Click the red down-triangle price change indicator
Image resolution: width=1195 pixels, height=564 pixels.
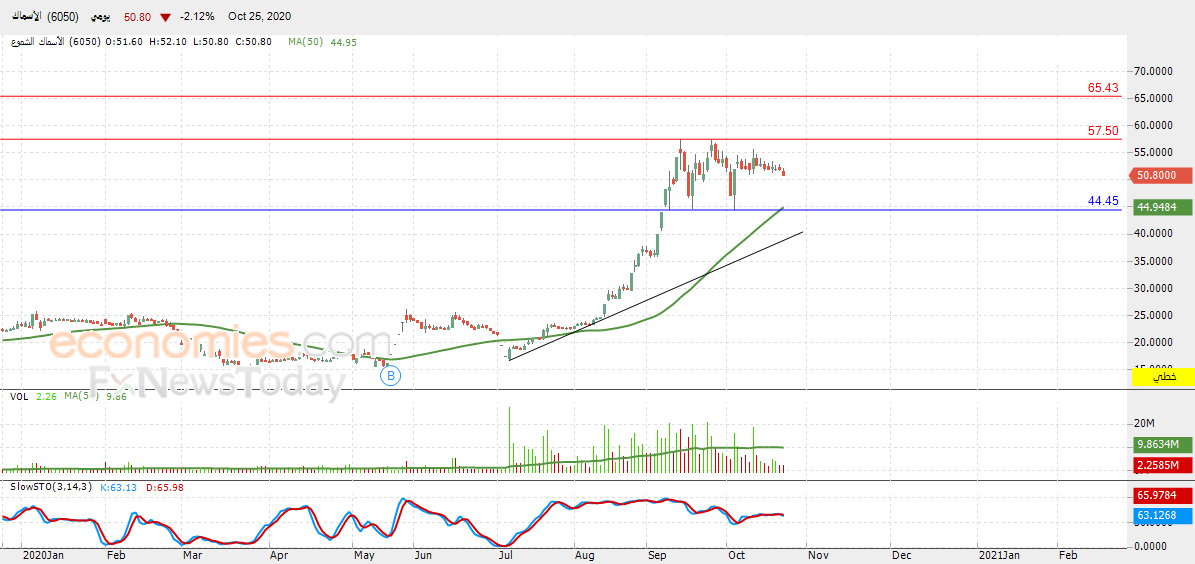[165, 17]
